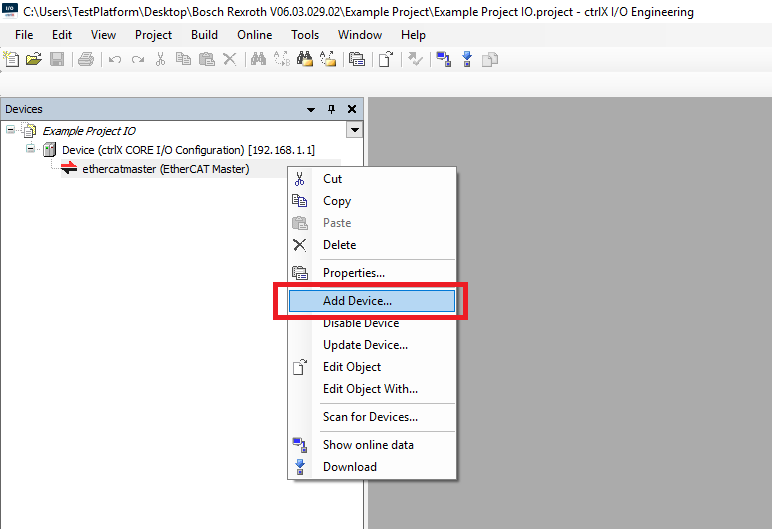Image resolution: width=772 pixels, height=529 pixels.
Task: Click Properties in the context menu
Action: (353, 273)
